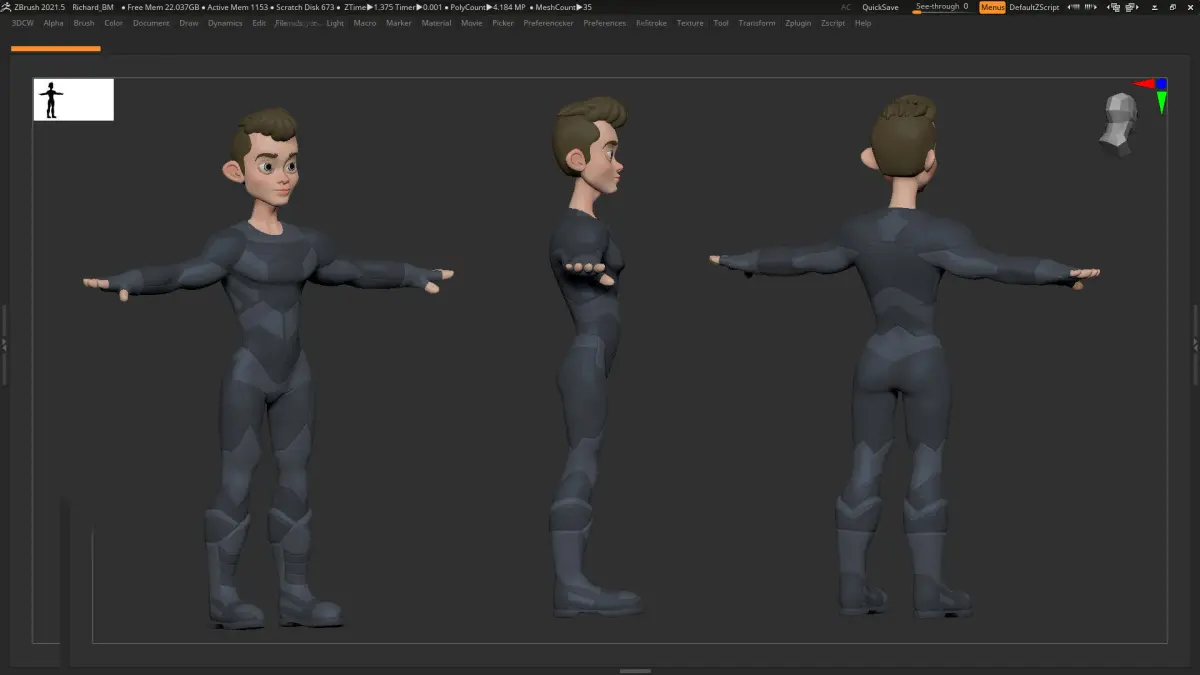The height and width of the screenshot is (675, 1200).
Task: Click the DefaultZScript button
Action: pyautogui.click(x=1034, y=7)
